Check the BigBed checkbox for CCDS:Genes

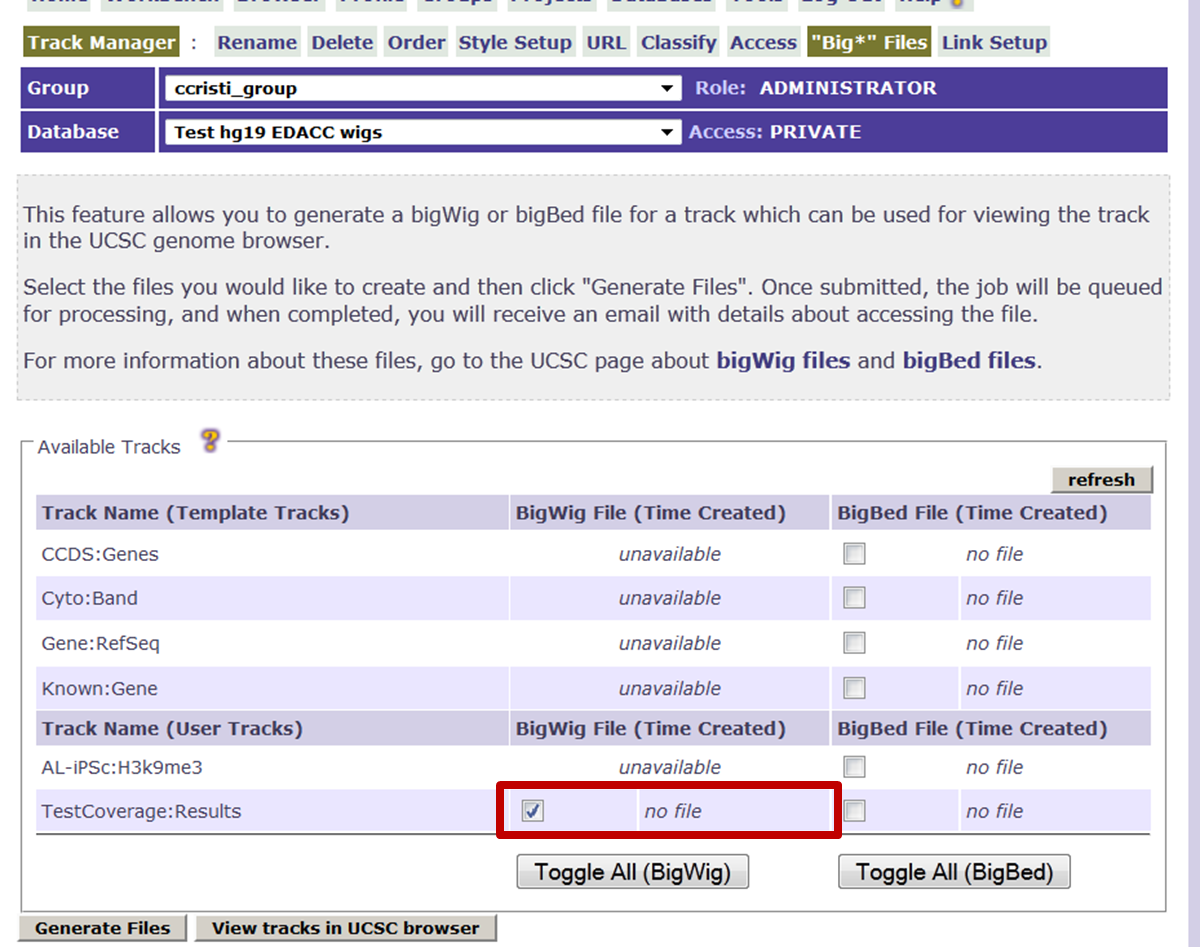coord(854,554)
